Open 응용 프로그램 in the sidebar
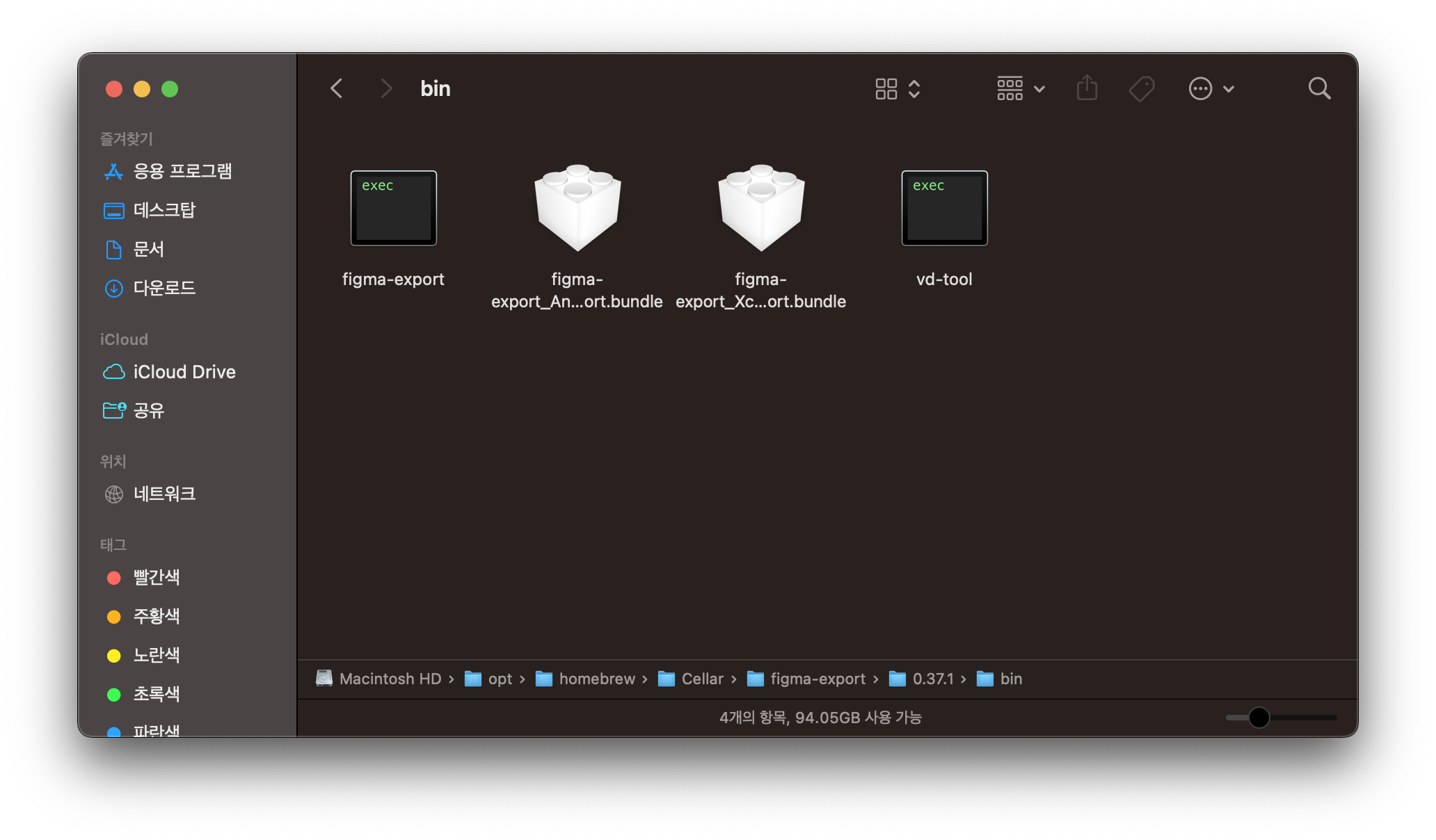Screen dimensions: 1436x840 (182, 171)
